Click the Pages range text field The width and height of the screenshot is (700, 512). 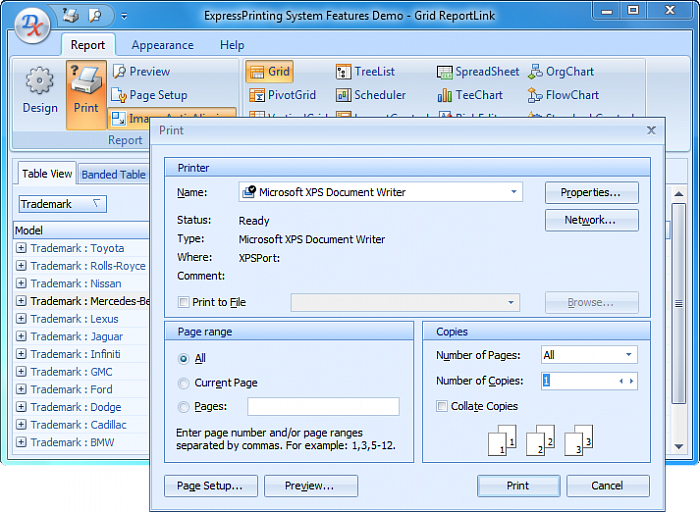tap(323, 407)
